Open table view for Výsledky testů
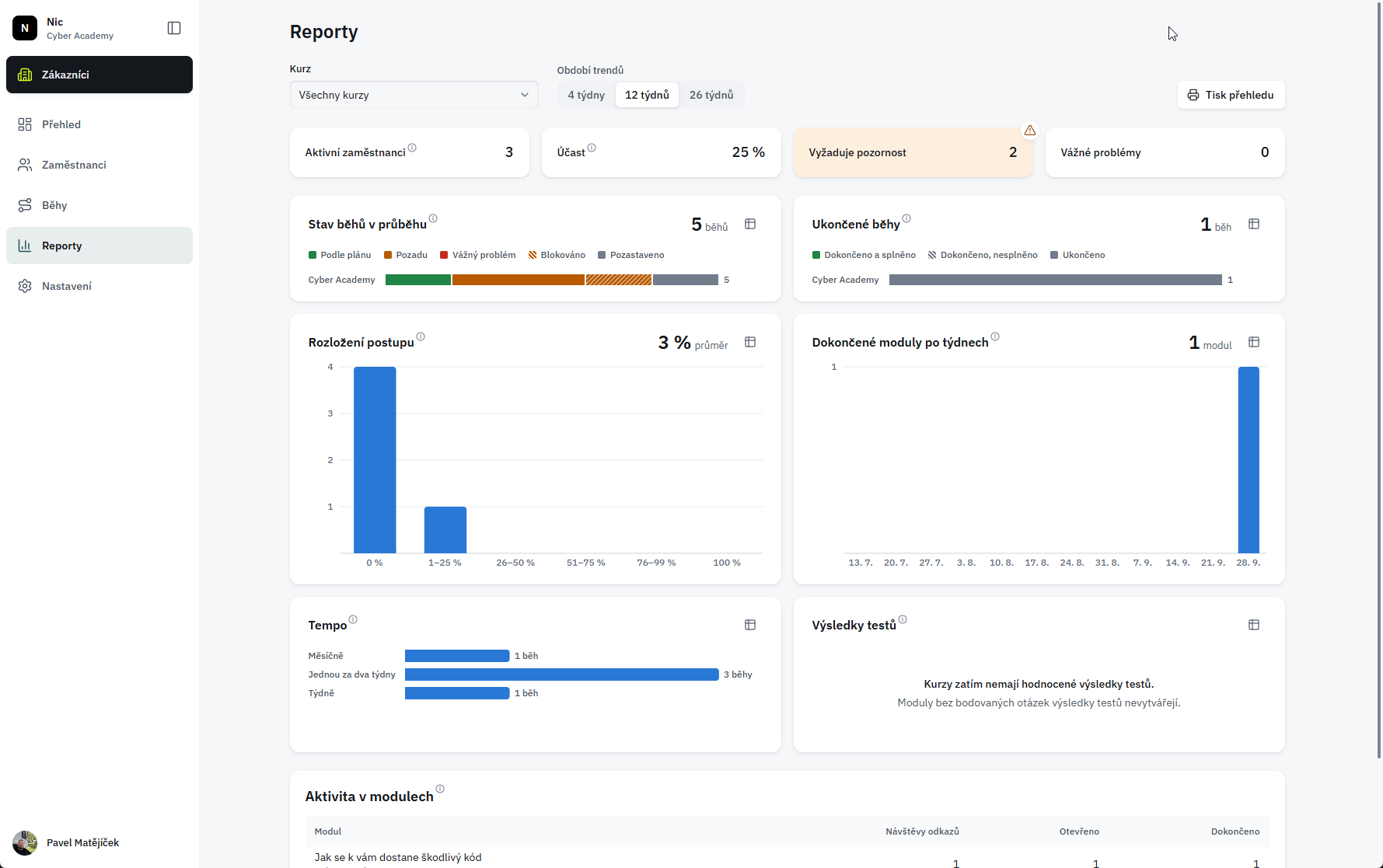Viewport: 1383px width, 868px height. click(1254, 625)
